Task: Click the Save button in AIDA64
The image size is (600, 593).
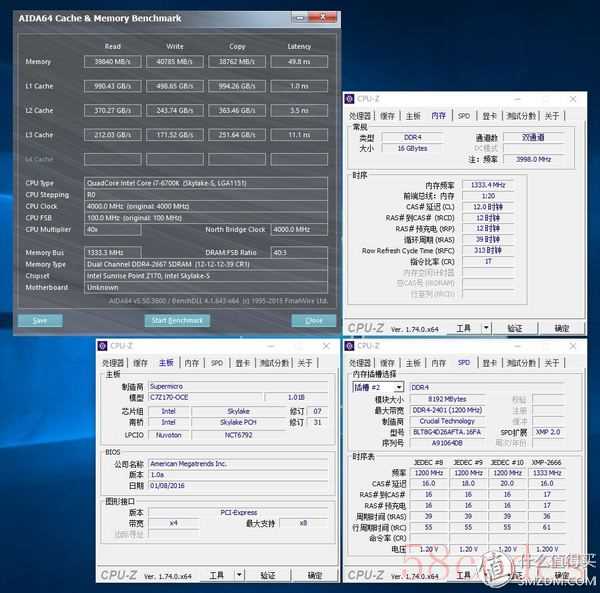Action: 40,320
